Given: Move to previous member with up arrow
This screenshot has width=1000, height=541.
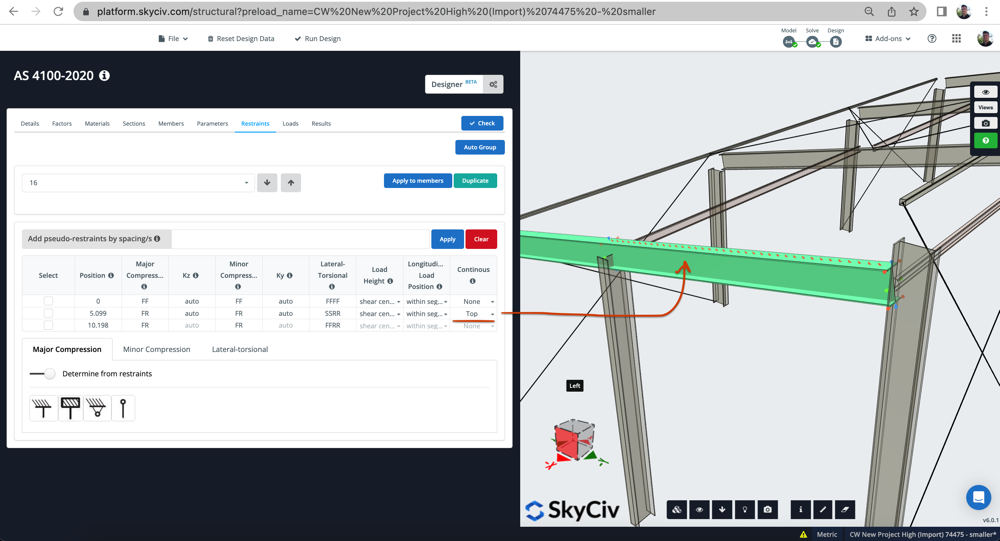Looking at the screenshot, I should coord(291,182).
